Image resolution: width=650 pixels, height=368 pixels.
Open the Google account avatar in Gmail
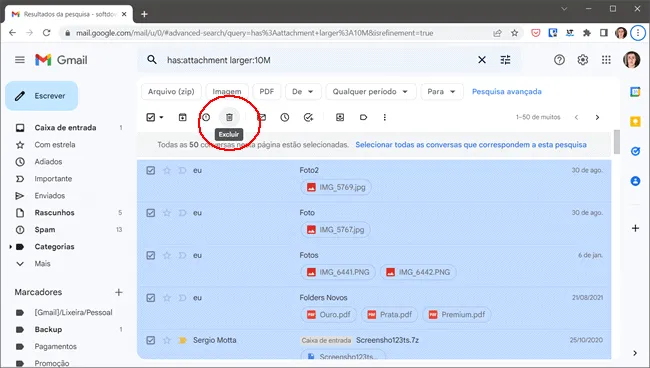[631, 60]
